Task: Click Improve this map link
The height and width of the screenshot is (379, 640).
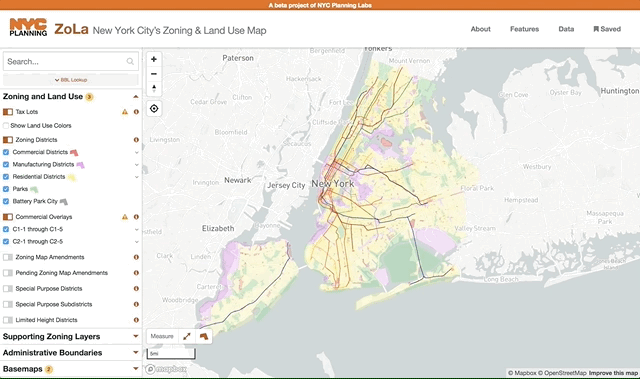Action: 613,373
